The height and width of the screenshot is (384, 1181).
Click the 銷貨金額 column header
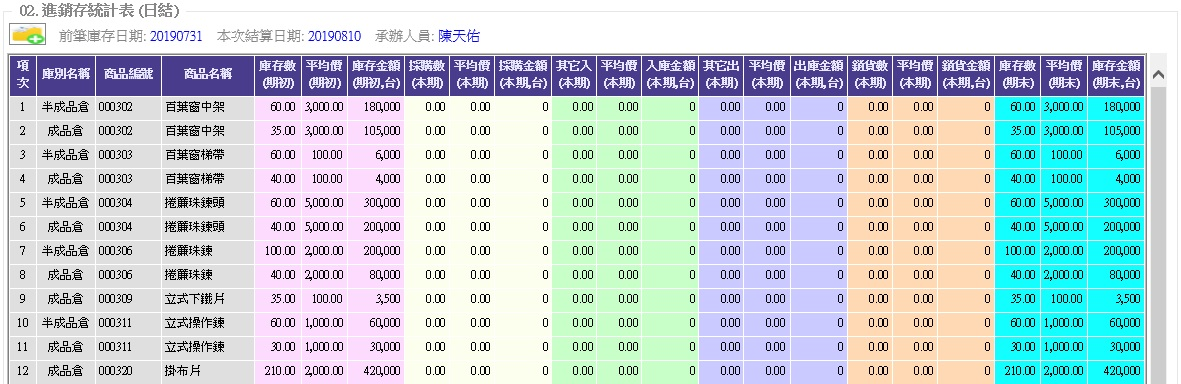pos(966,75)
